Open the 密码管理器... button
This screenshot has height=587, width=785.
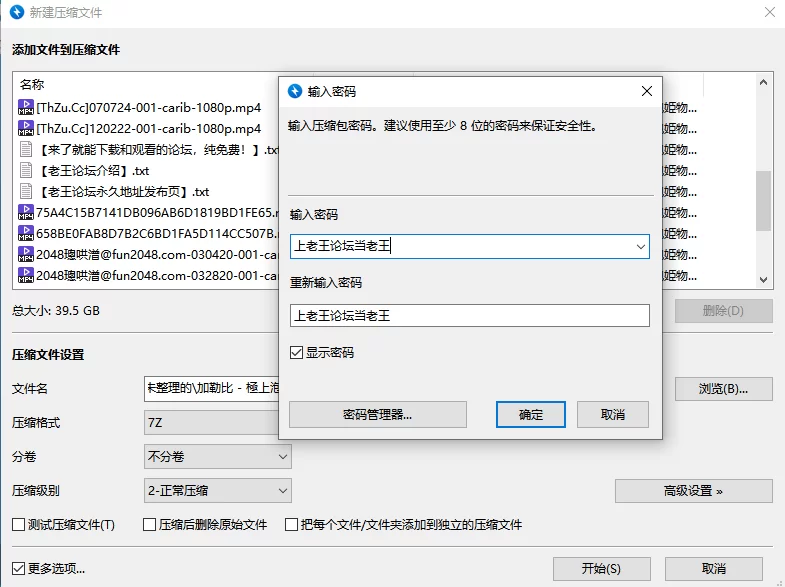377,414
